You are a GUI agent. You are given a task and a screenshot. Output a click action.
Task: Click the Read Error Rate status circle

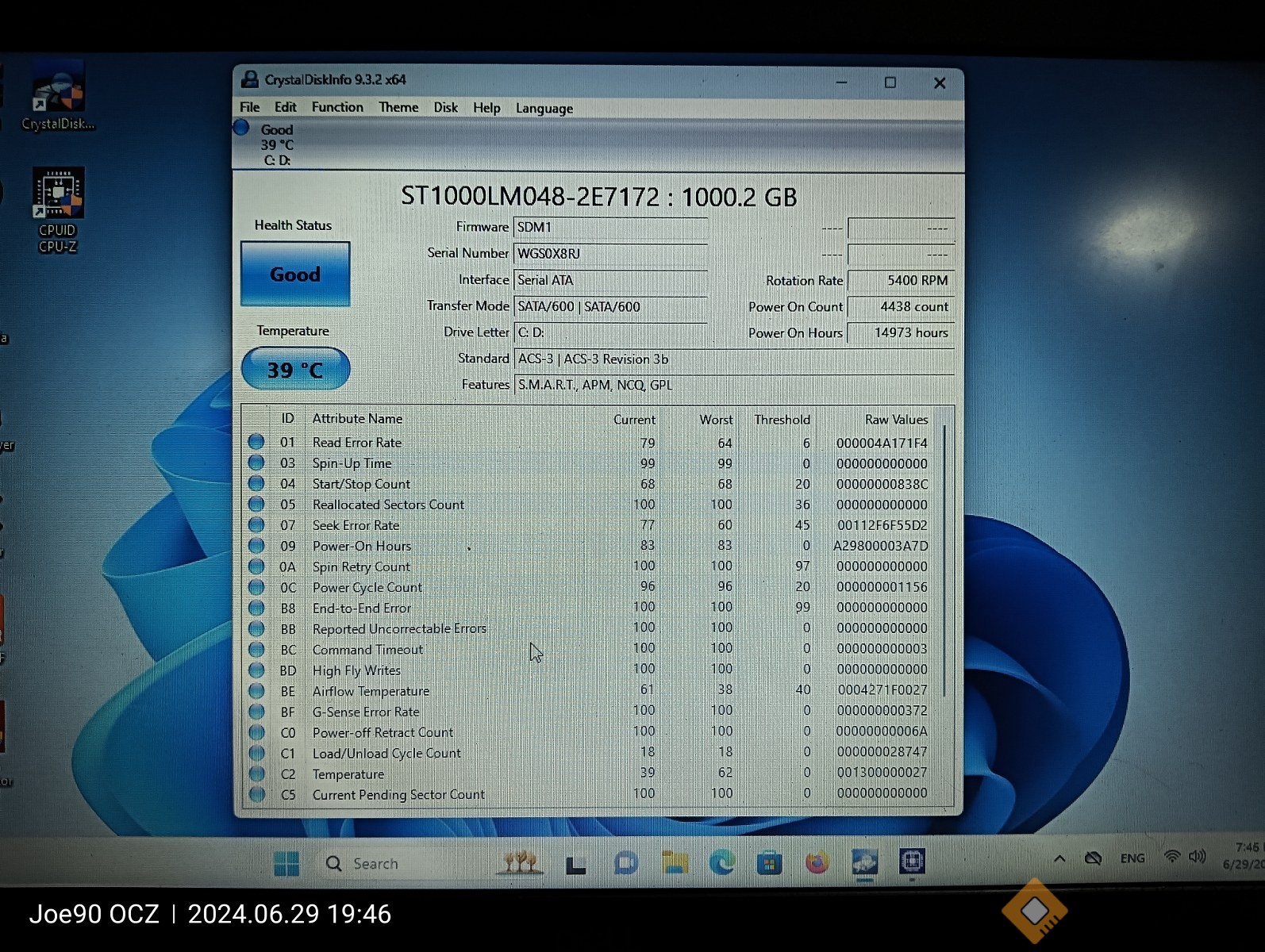point(256,442)
